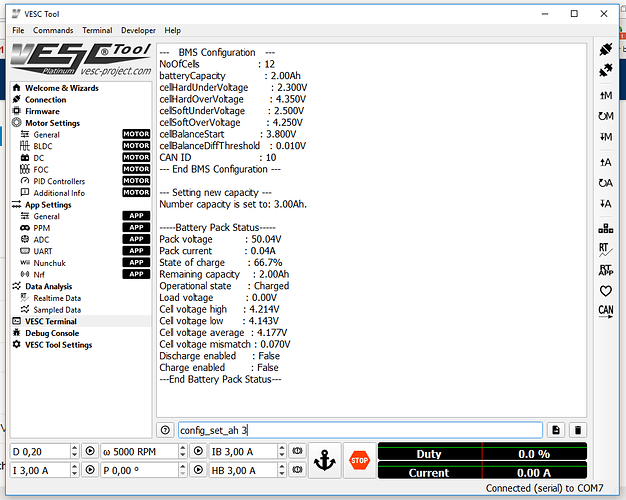
Task: Toggle the CAN forwarding icon
Action: [x=605, y=311]
